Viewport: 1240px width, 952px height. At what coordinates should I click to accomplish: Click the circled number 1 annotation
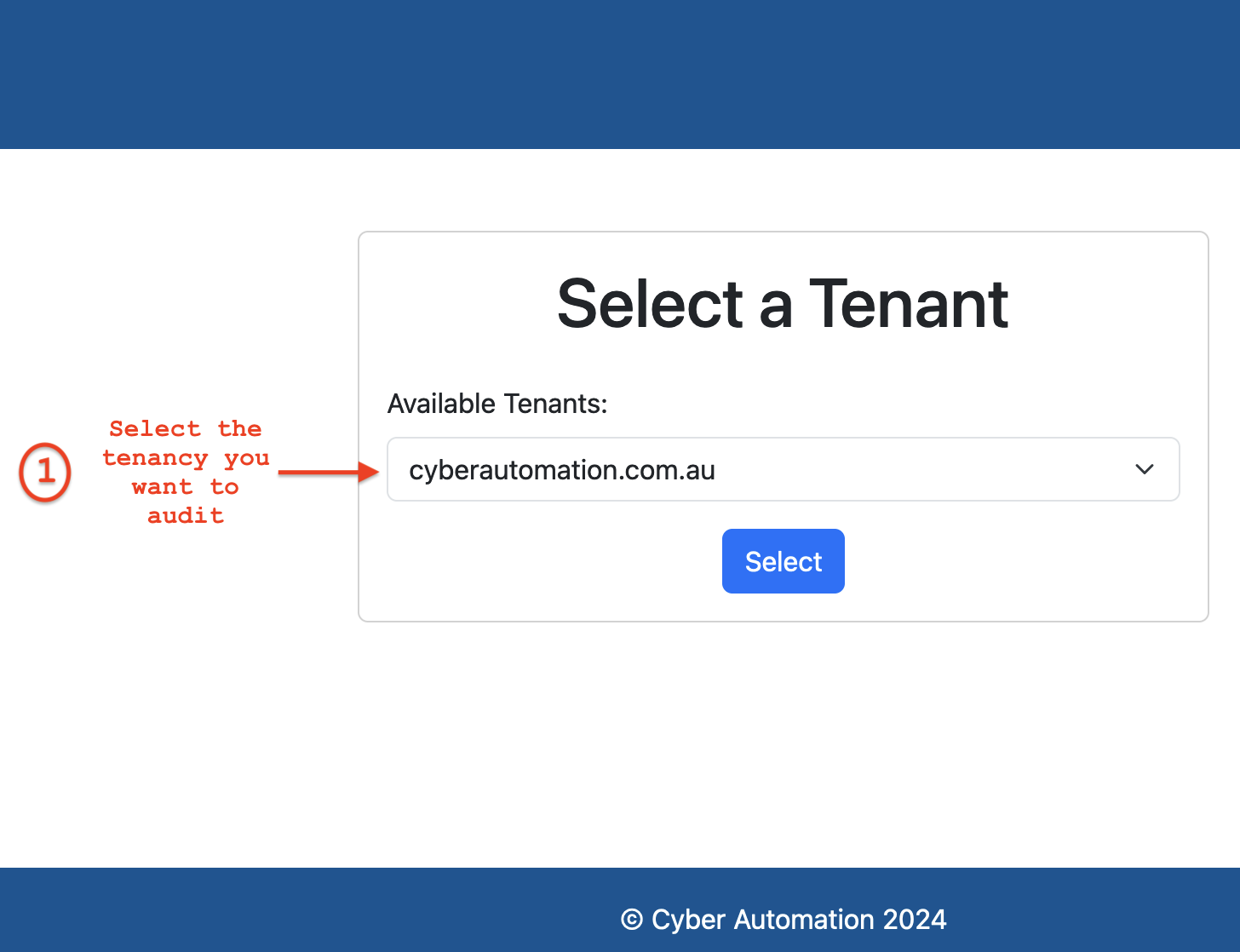point(45,472)
